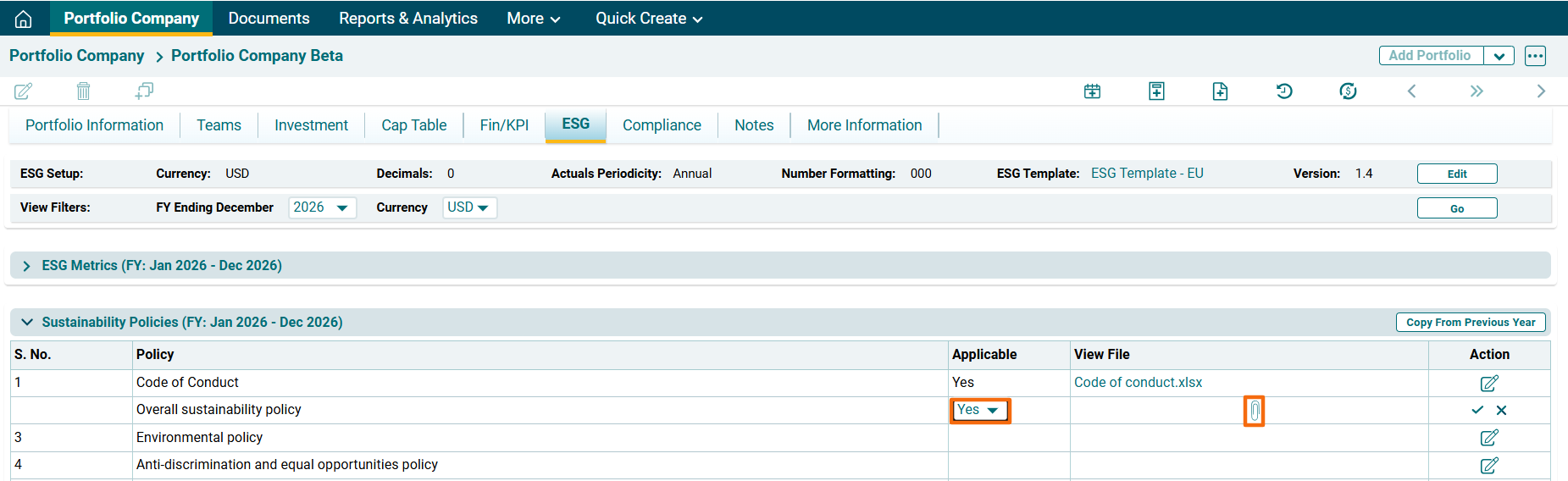
Task: Click the currency refresh icon in toolbar
Action: (1348, 91)
